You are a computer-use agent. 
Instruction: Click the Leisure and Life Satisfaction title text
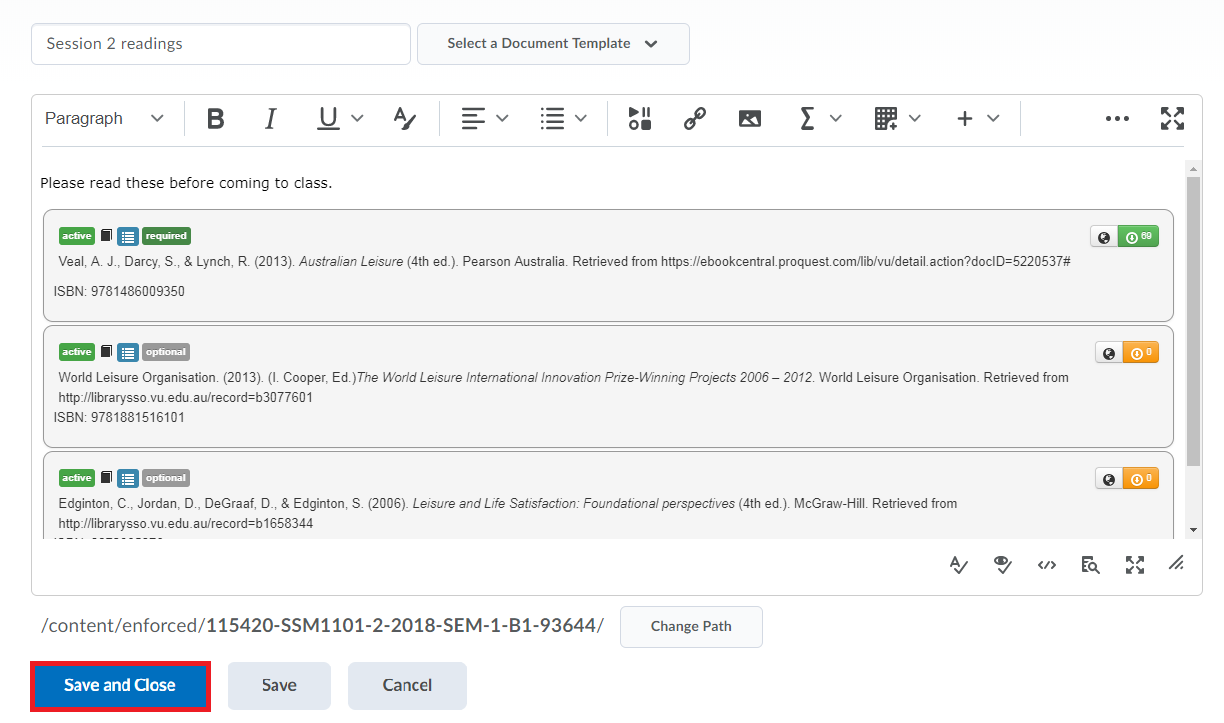(x=574, y=504)
